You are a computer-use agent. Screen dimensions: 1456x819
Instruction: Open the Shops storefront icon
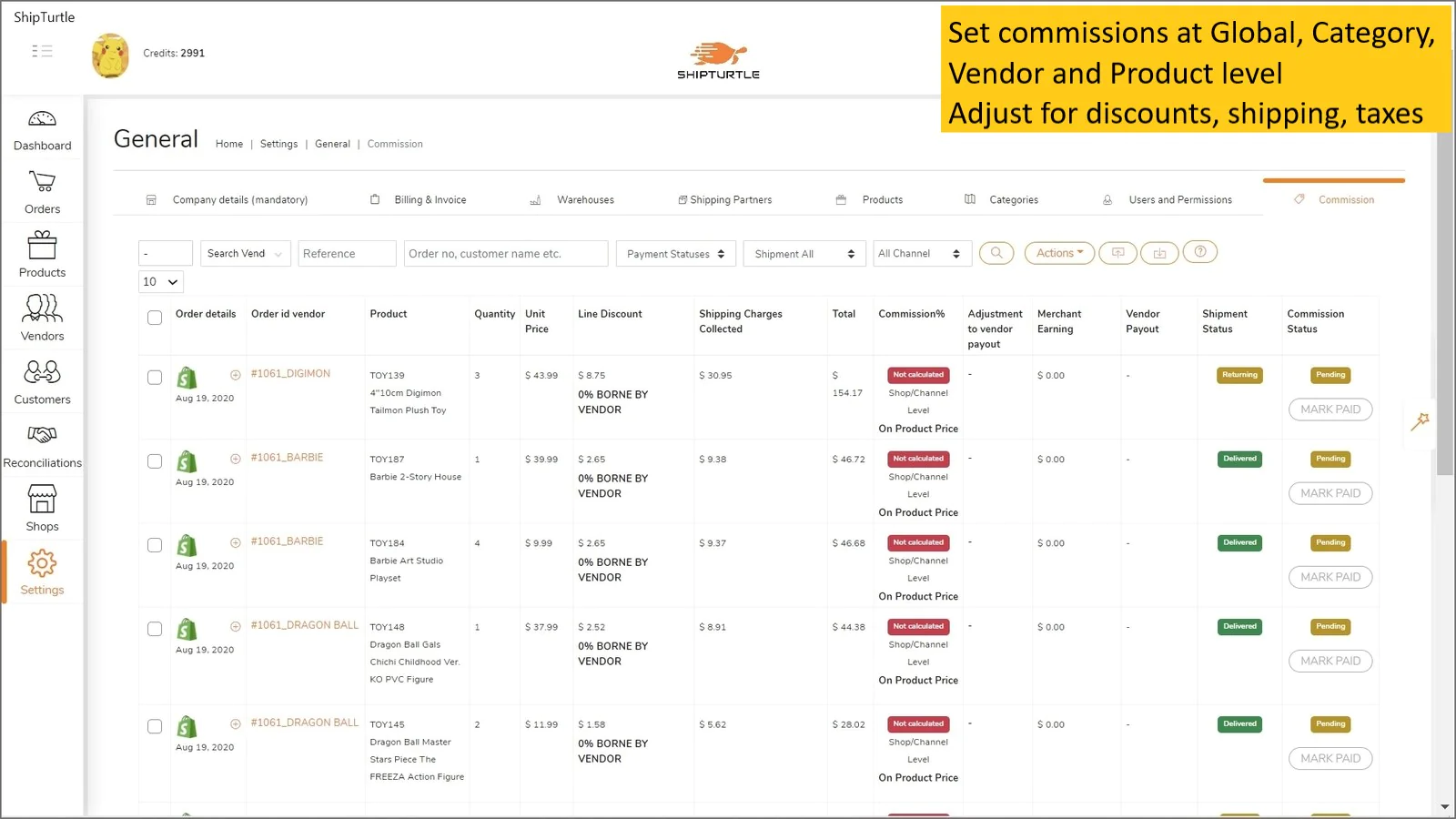pos(42,499)
